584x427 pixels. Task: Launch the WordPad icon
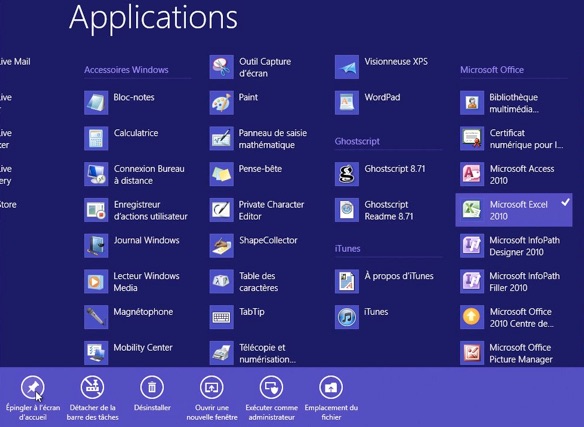point(347,102)
